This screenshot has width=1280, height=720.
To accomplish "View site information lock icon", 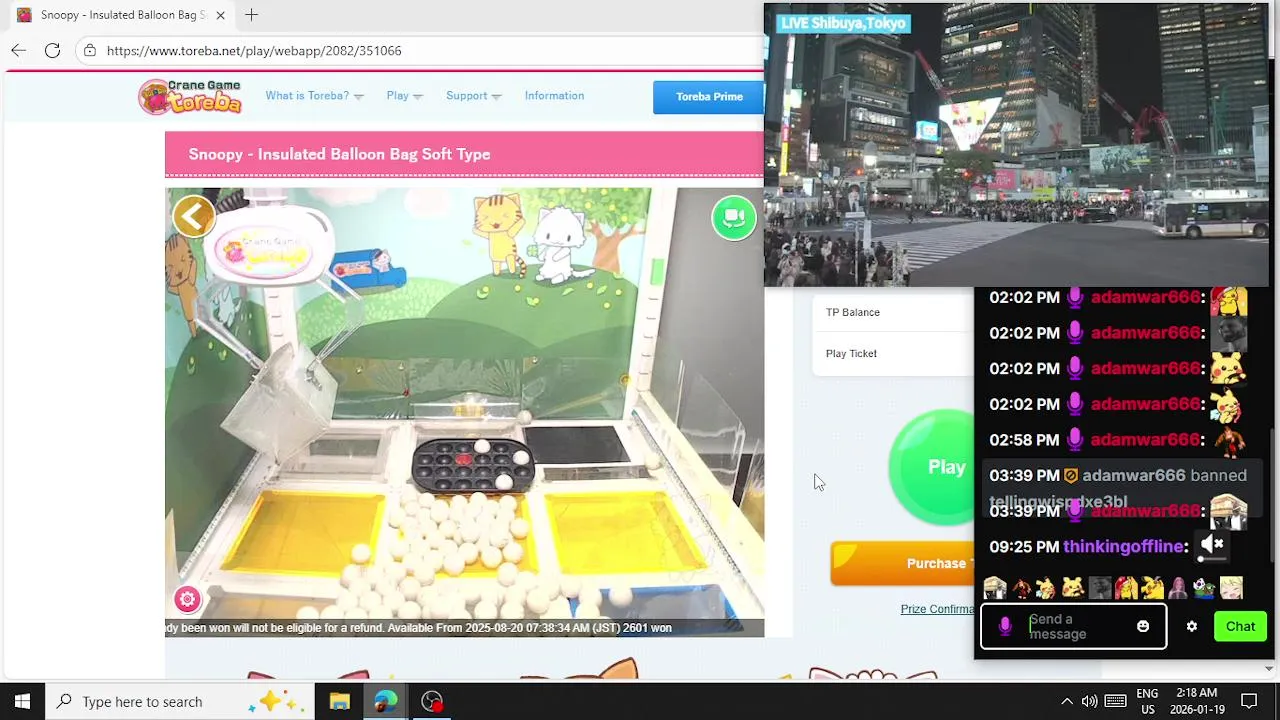I will 90,50.
